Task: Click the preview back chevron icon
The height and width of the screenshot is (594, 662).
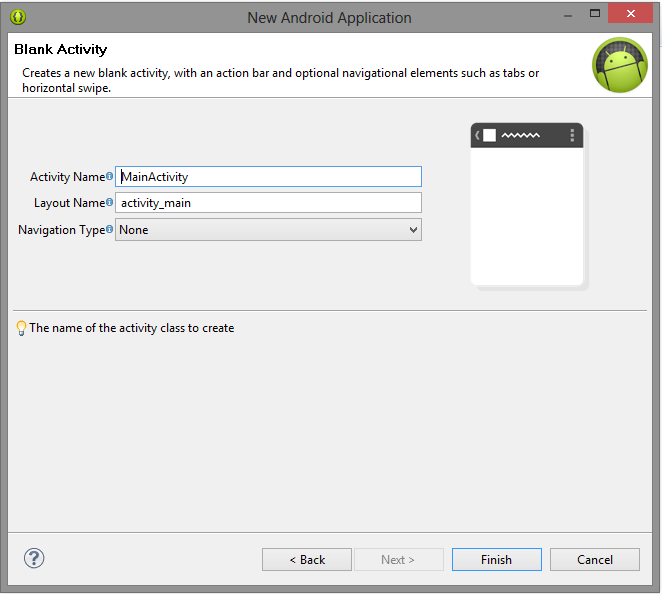Action: [x=477, y=135]
